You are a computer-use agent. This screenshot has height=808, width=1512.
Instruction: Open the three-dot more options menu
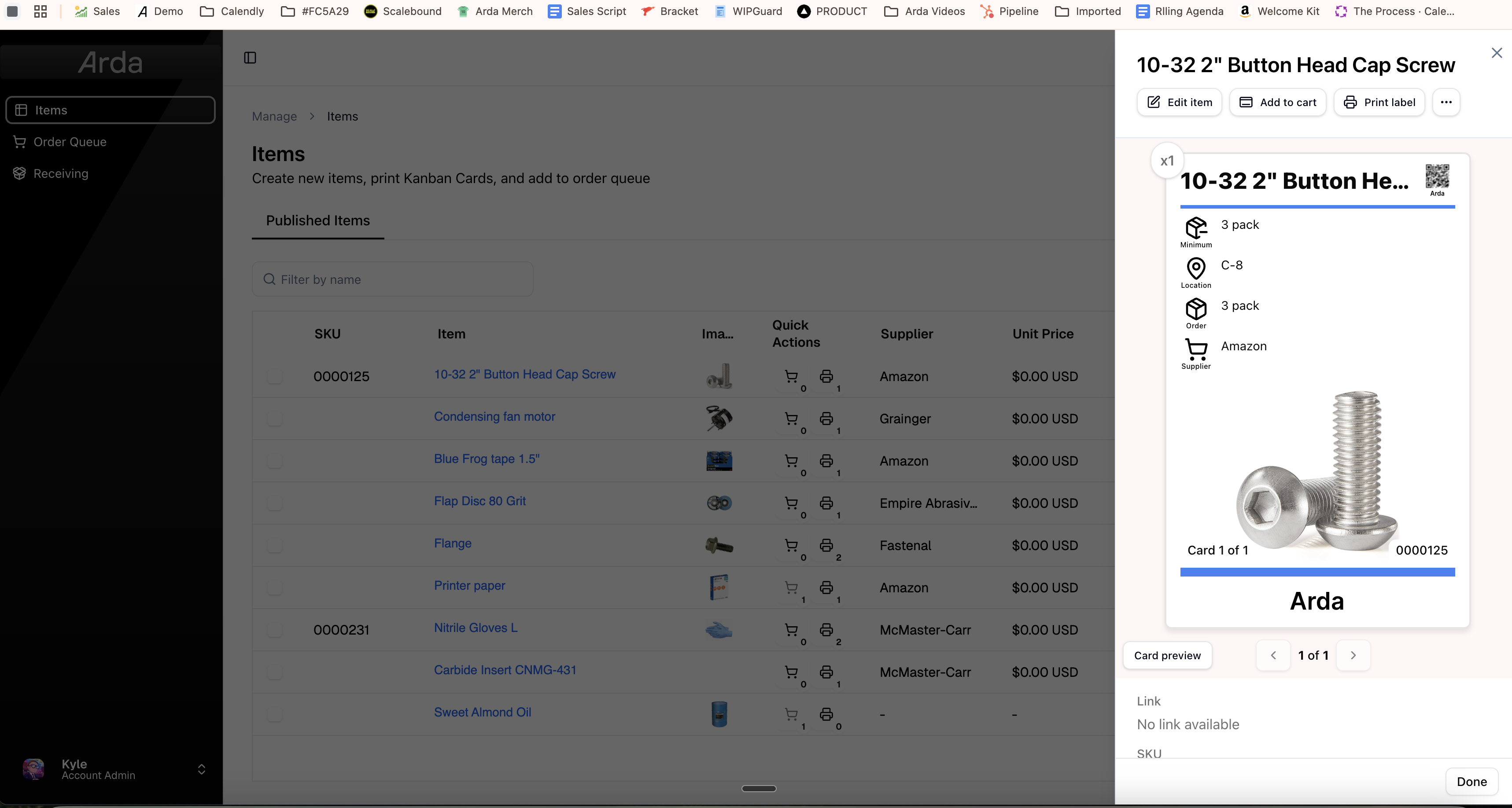pos(1446,102)
